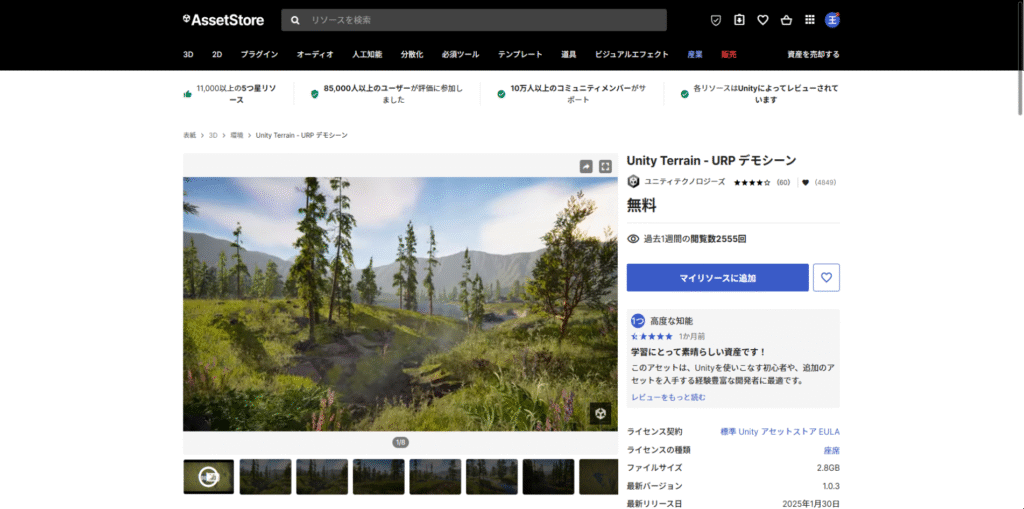Screen dimensions: 1024x509
Task: Open the 必須ツール menu
Action: click(x=460, y=55)
